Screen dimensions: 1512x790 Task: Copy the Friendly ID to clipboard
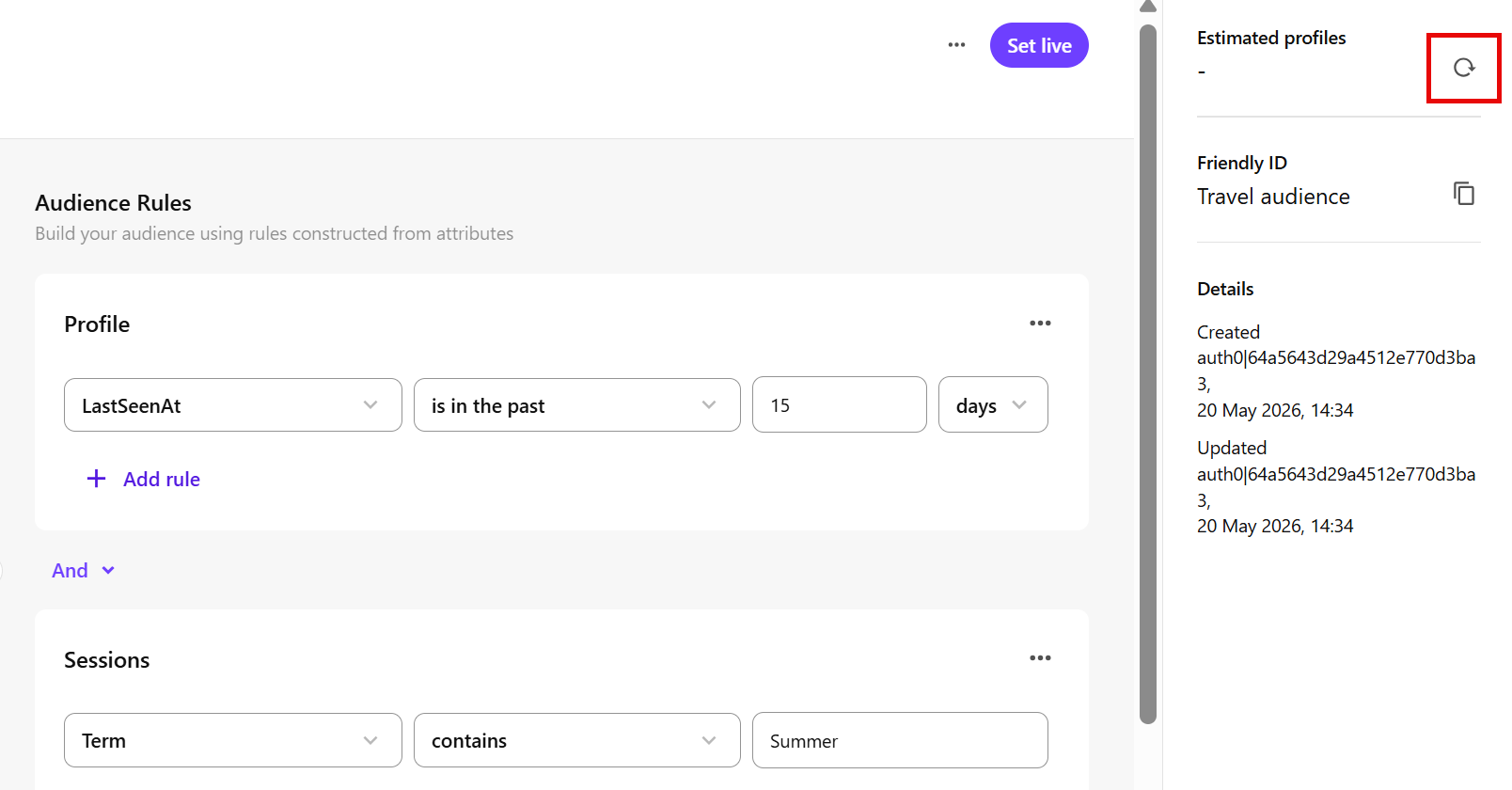click(1463, 194)
